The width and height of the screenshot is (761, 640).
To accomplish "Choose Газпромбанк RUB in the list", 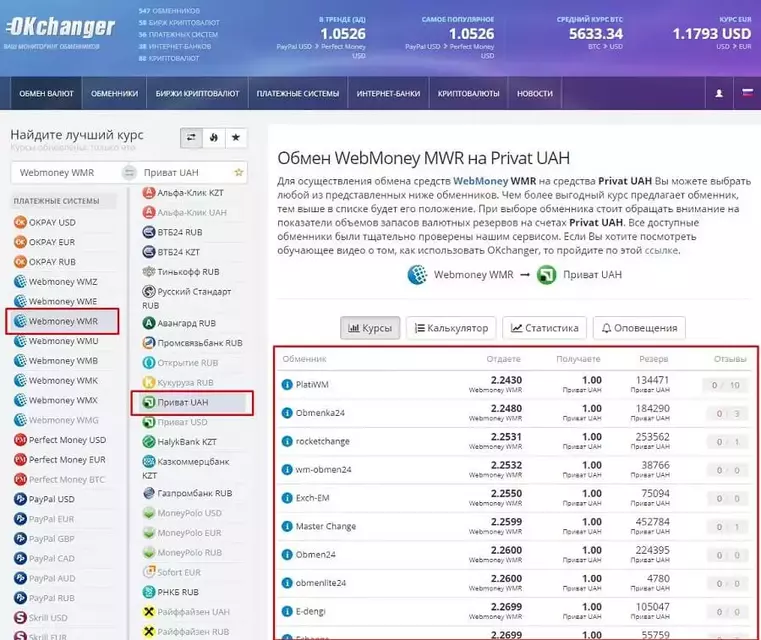I will coord(187,493).
